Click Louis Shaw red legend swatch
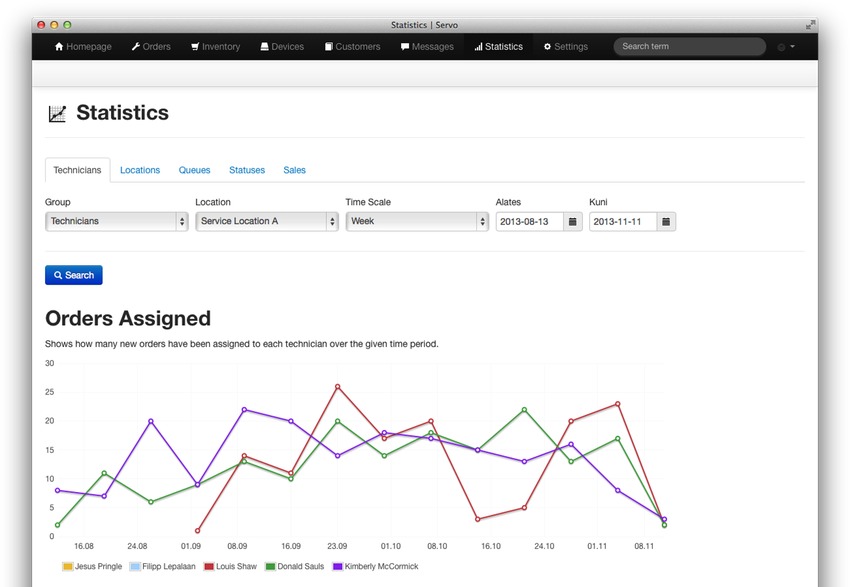850x587 pixels. pyautogui.click(x=209, y=566)
